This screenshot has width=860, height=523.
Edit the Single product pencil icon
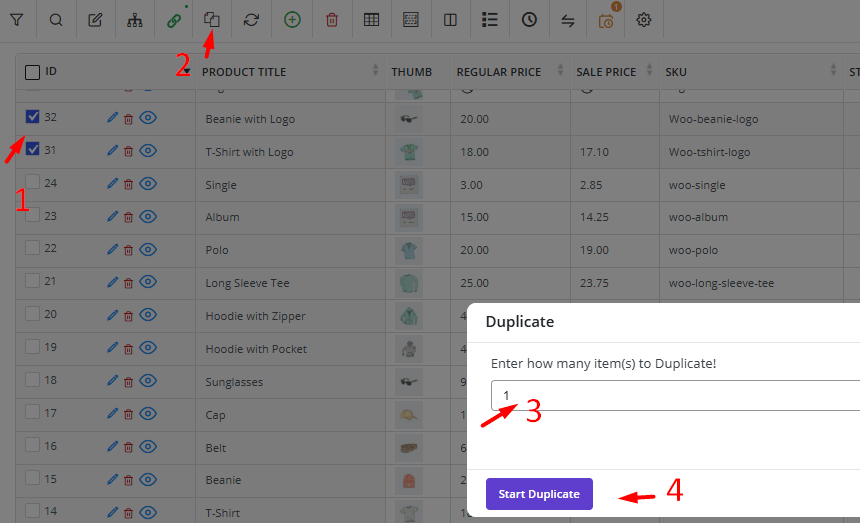coord(112,184)
